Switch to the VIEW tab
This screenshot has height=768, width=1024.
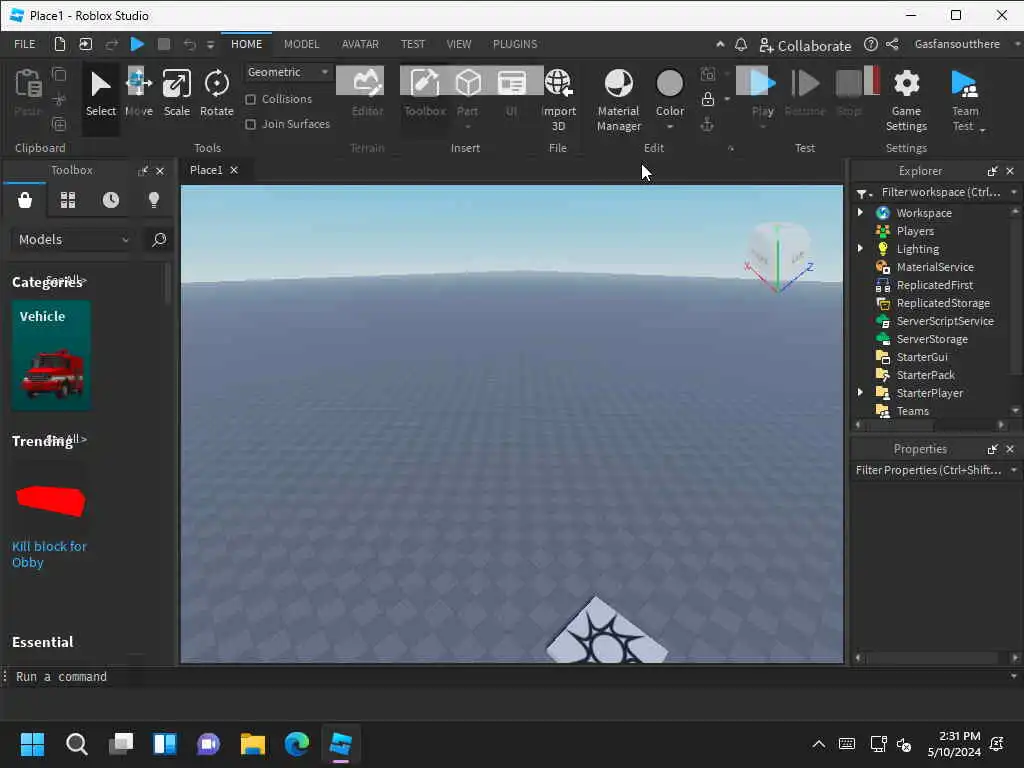point(458,44)
